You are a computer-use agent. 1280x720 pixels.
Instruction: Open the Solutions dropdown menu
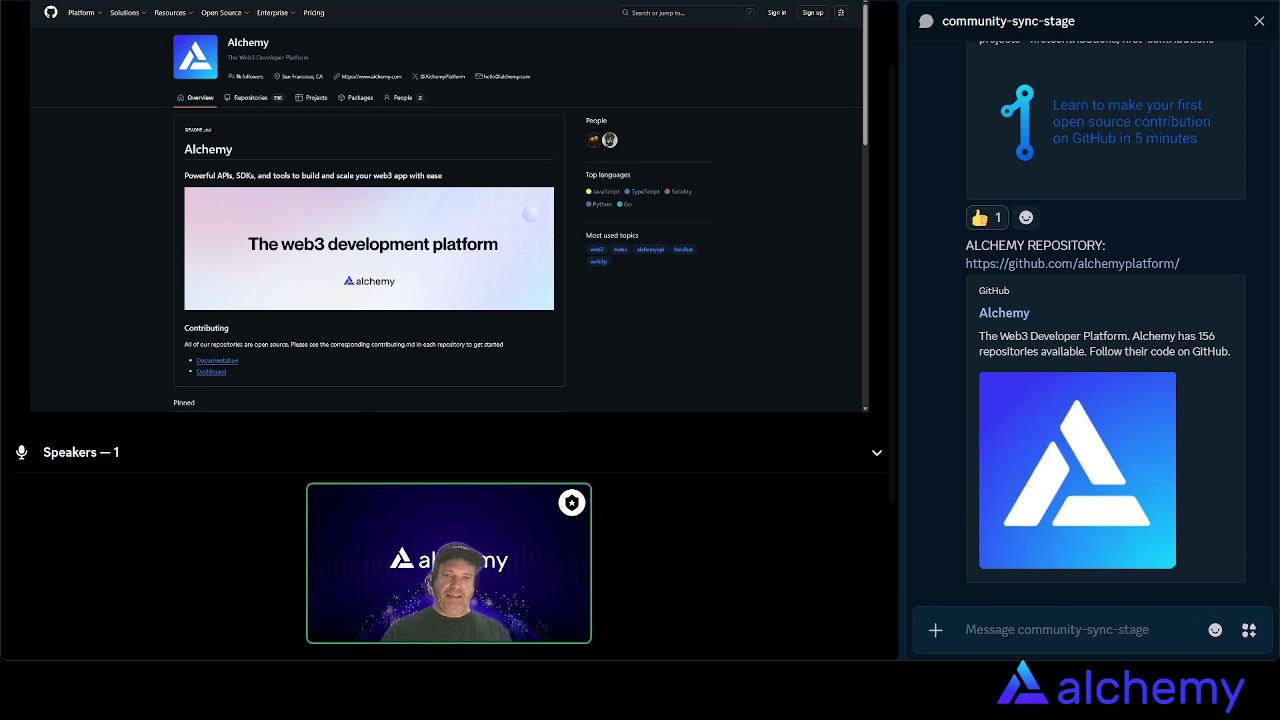click(x=127, y=13)
